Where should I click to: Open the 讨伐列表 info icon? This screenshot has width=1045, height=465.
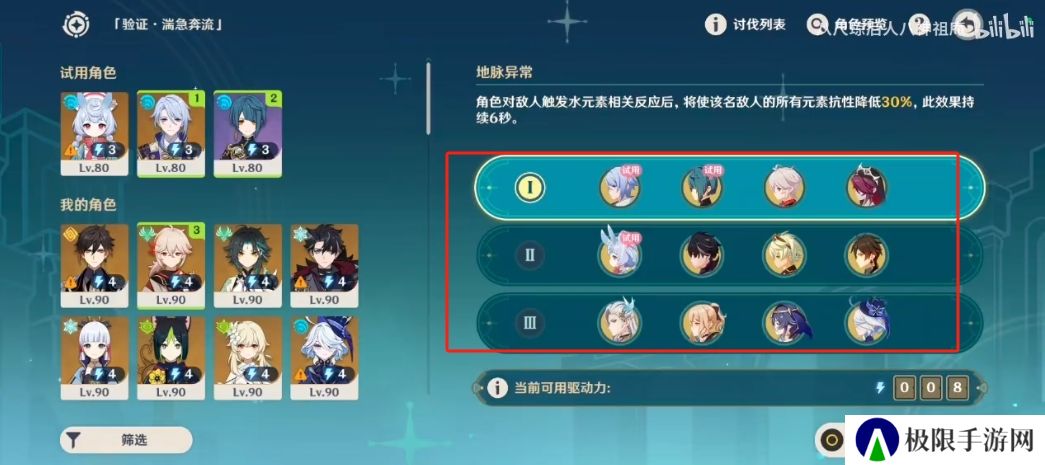pos(716,25)
